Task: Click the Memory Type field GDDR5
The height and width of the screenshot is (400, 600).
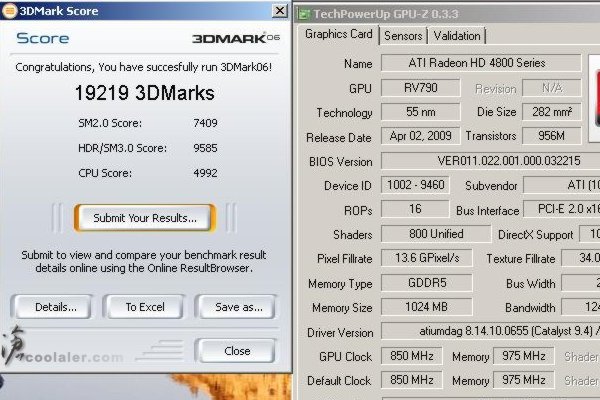Action: 427,283
